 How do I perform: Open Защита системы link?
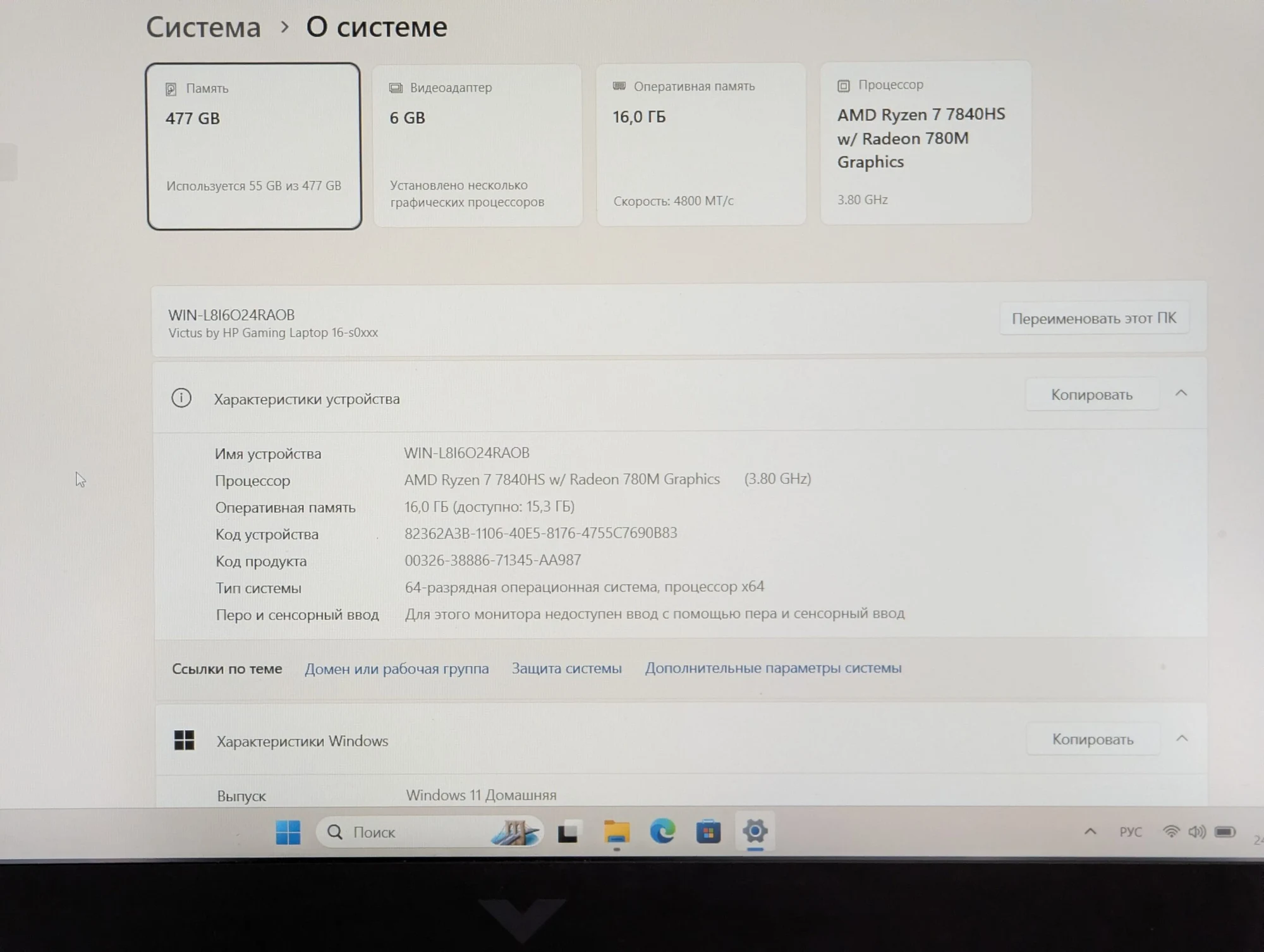[567, 668]
